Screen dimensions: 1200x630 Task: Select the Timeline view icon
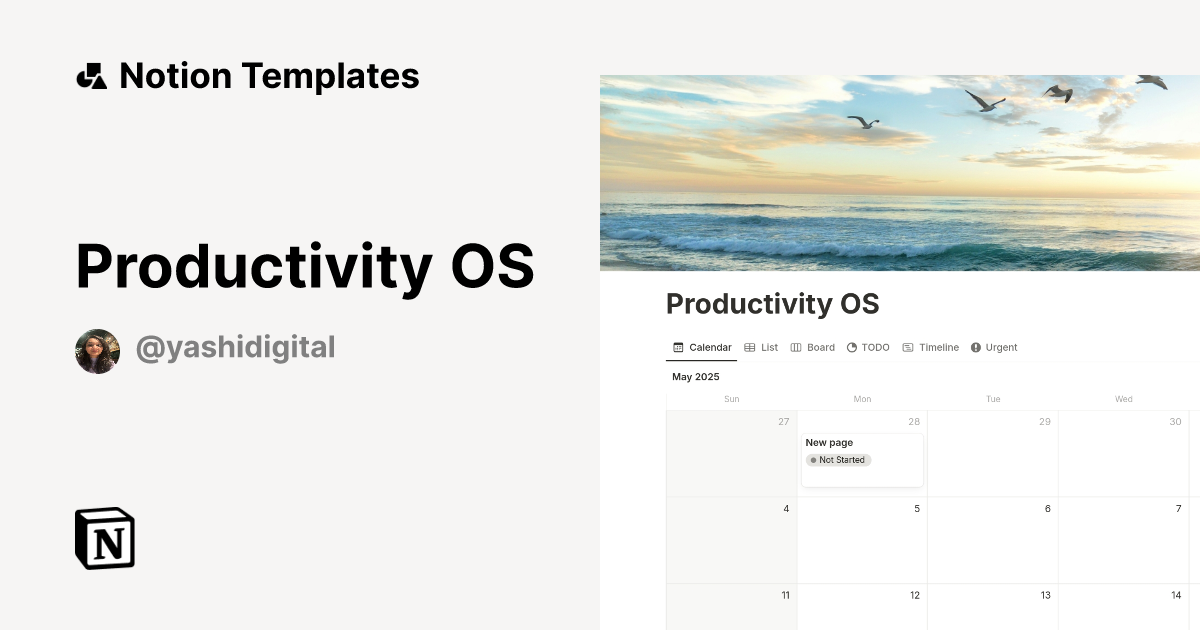909,347
